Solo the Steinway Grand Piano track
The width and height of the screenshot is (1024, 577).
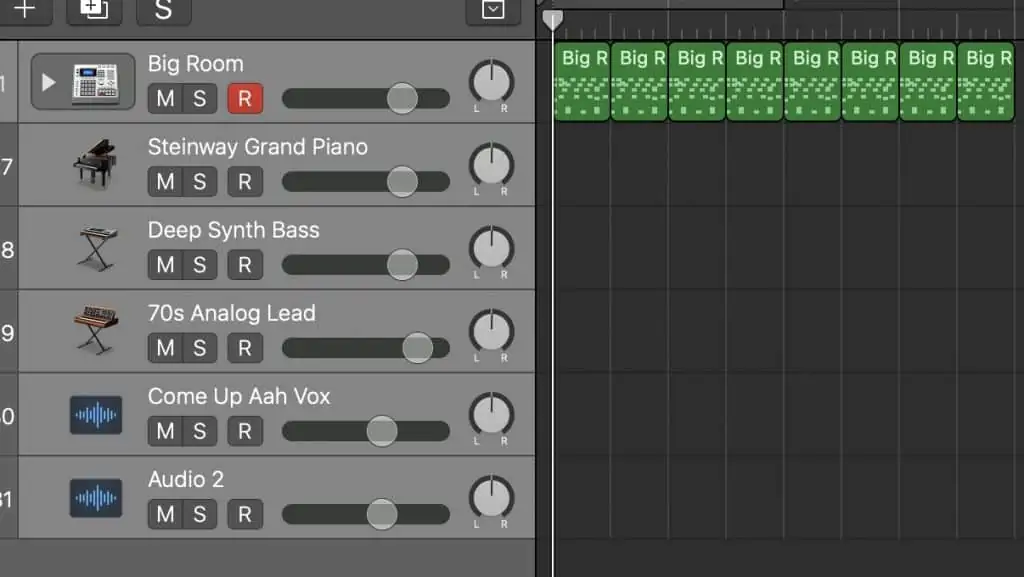[x=200, y=181]
